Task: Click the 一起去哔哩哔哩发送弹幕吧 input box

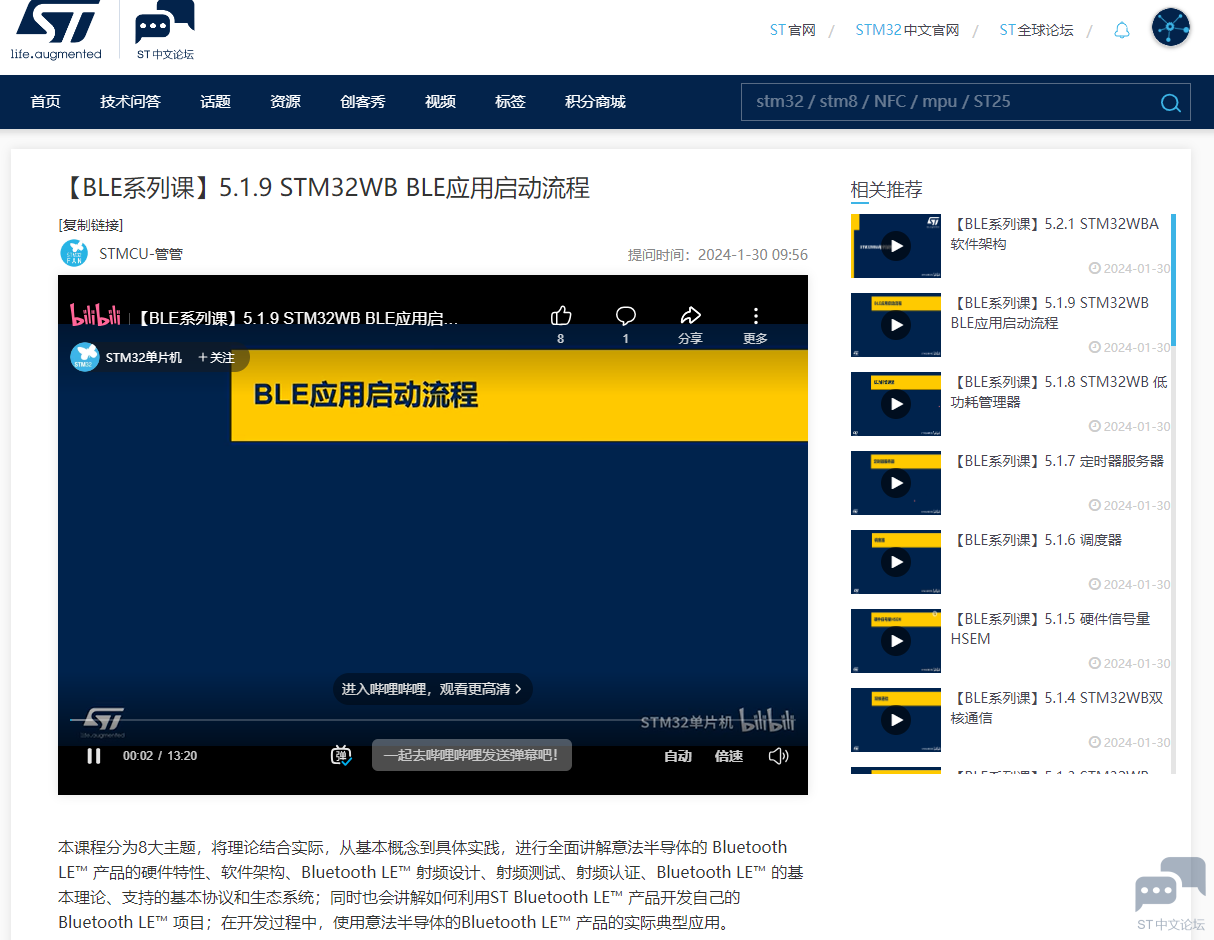Action: point(471,755)
